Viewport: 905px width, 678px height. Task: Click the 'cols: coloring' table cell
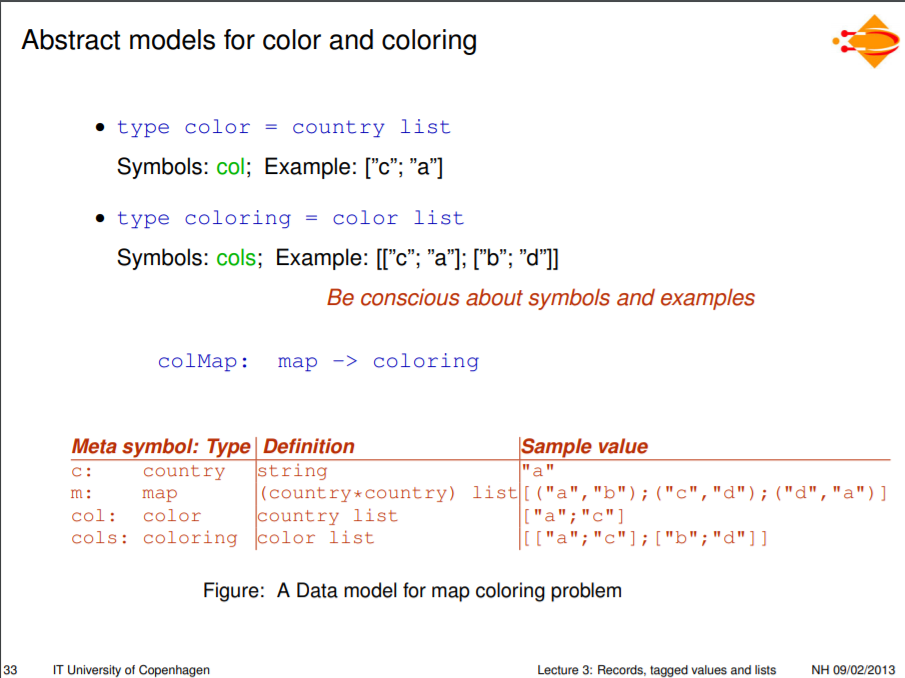tap(155, 538)
